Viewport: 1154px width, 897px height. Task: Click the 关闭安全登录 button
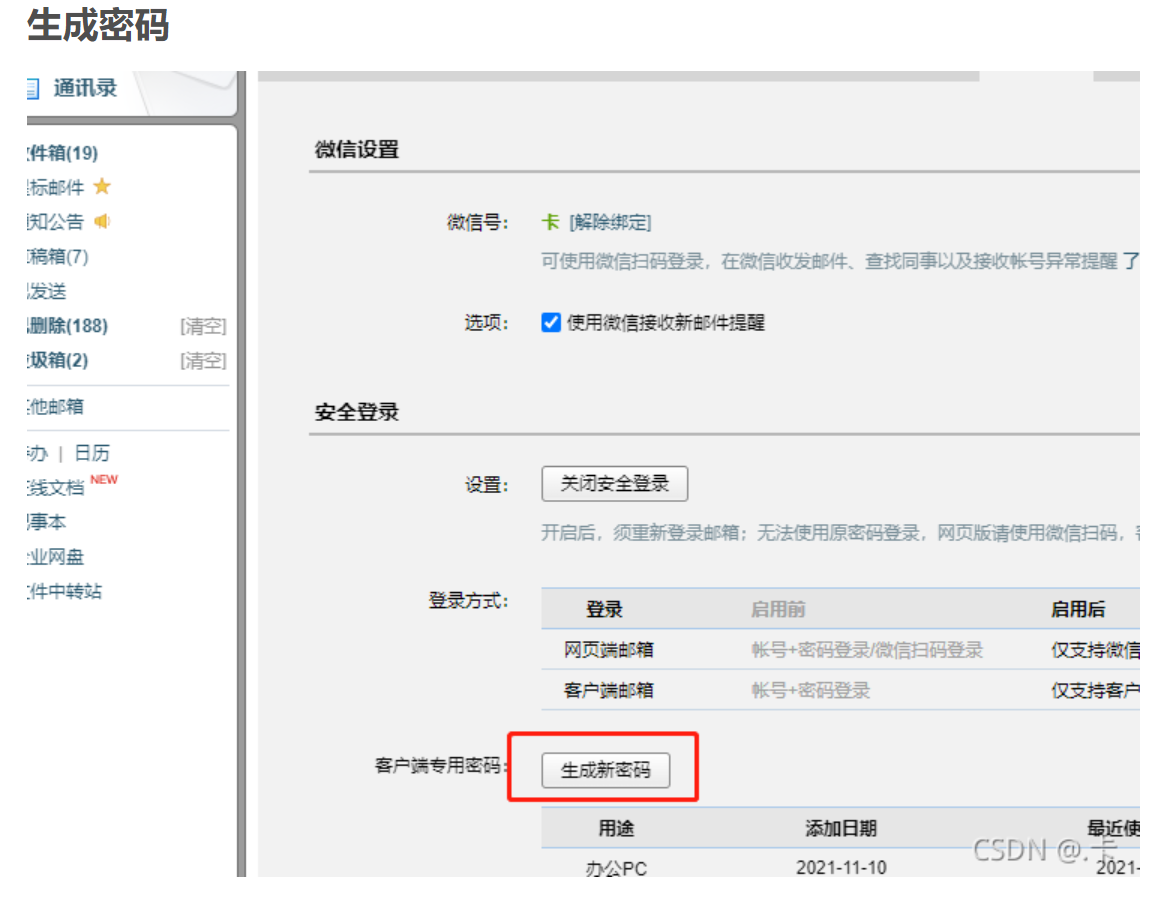[x=615, y=483]
